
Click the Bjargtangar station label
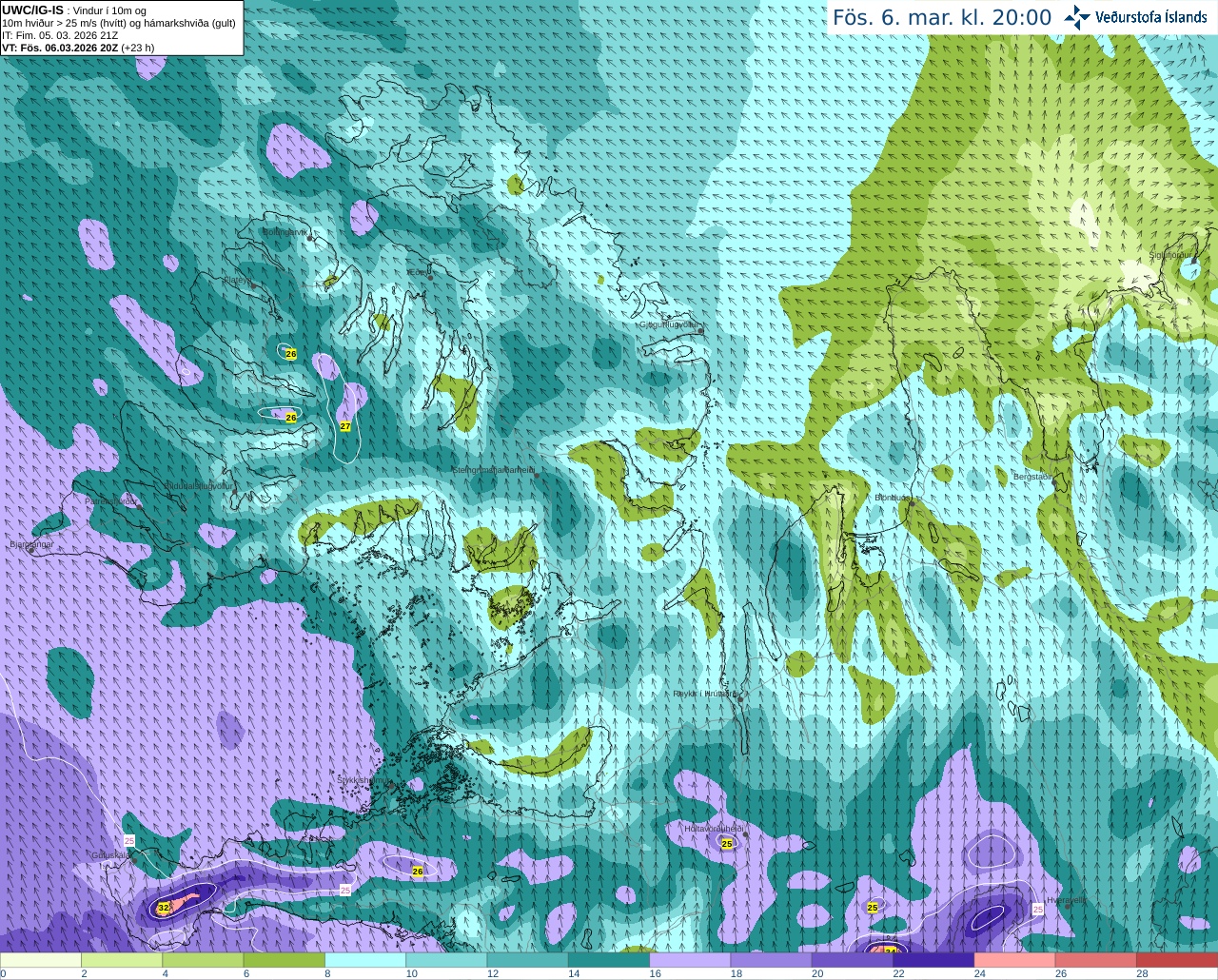tap(31, 544)
